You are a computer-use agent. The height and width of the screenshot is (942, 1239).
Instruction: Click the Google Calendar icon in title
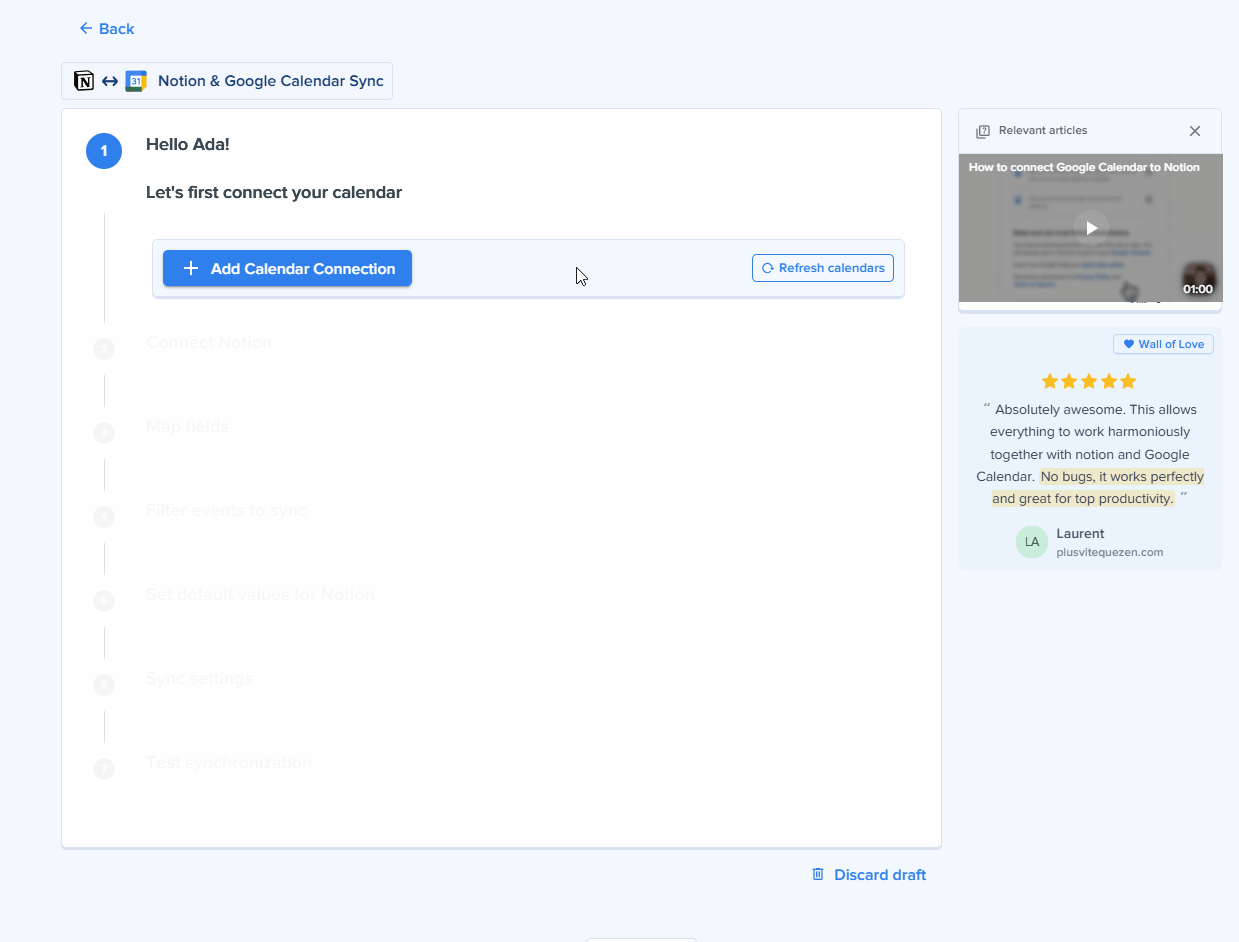136,81
